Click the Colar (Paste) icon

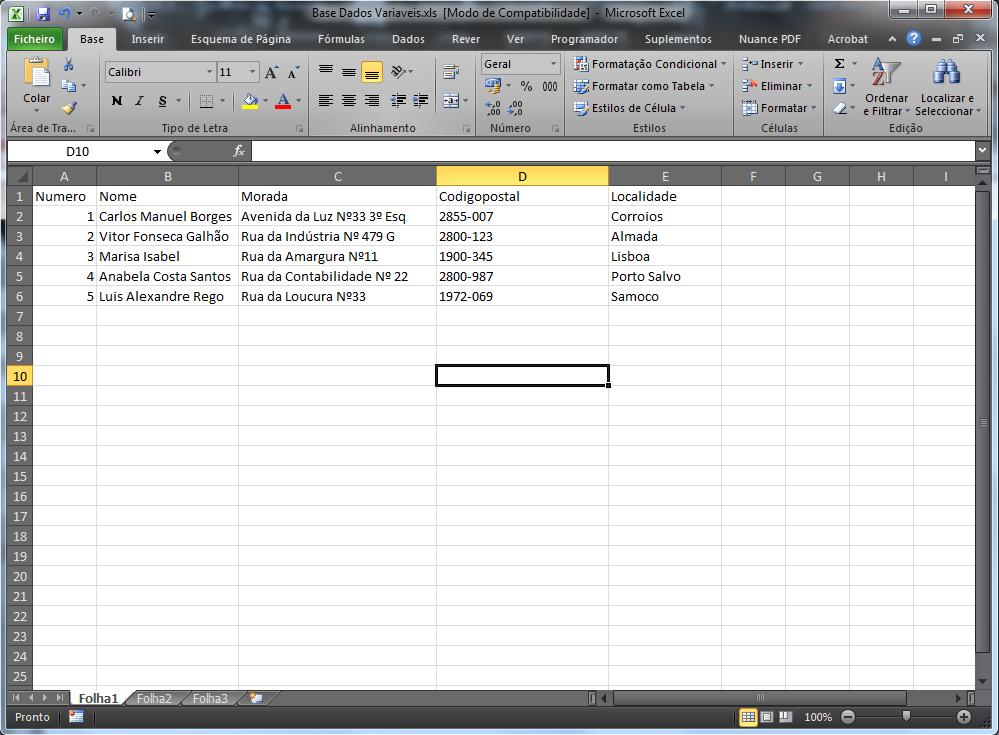(x=35, y=75)
